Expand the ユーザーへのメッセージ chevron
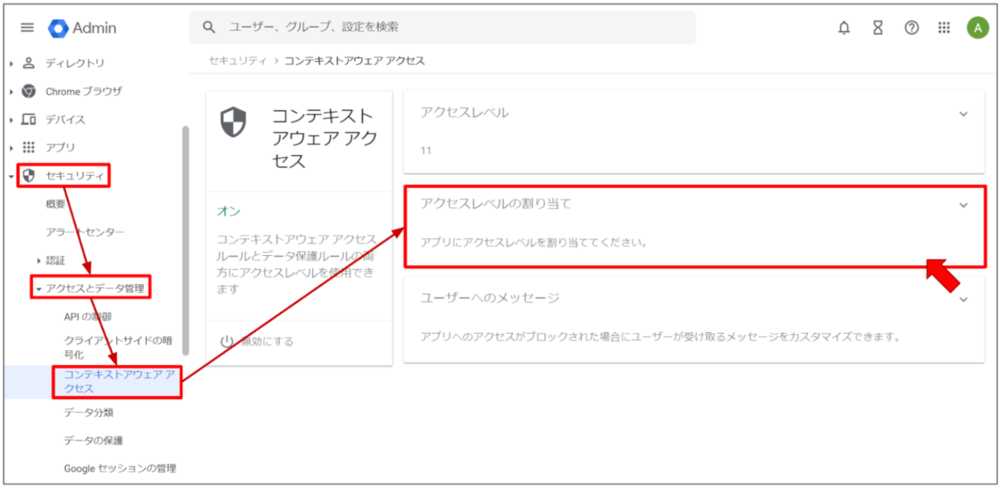 point(964,299)
